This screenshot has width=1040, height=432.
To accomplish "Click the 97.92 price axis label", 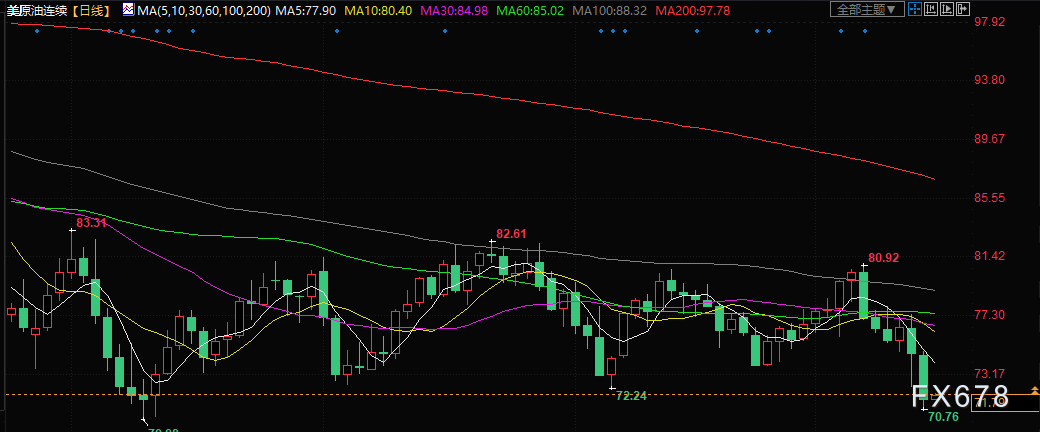I will tap(989, 22).
